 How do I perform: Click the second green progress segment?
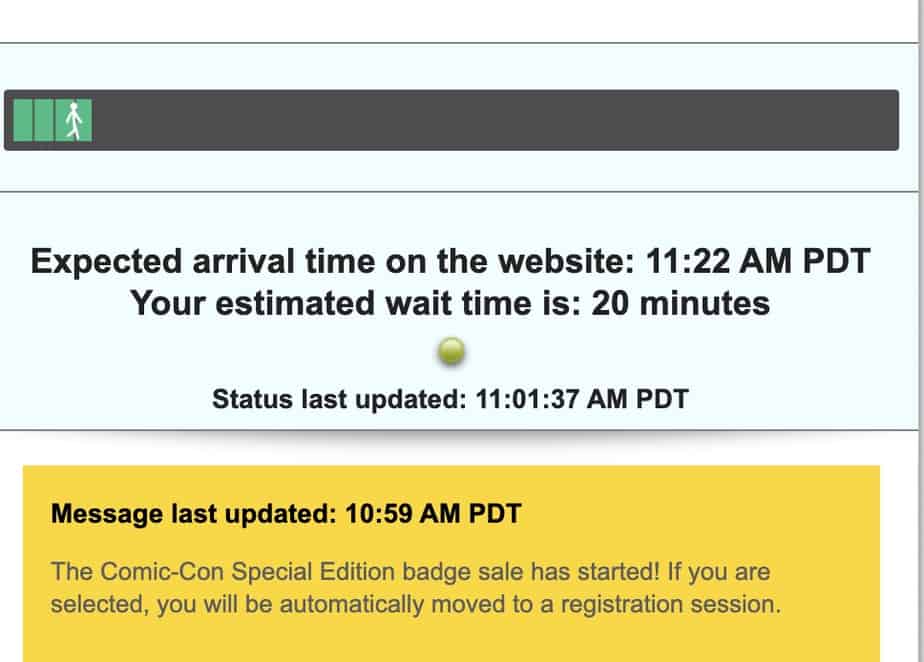coord(44,121)
